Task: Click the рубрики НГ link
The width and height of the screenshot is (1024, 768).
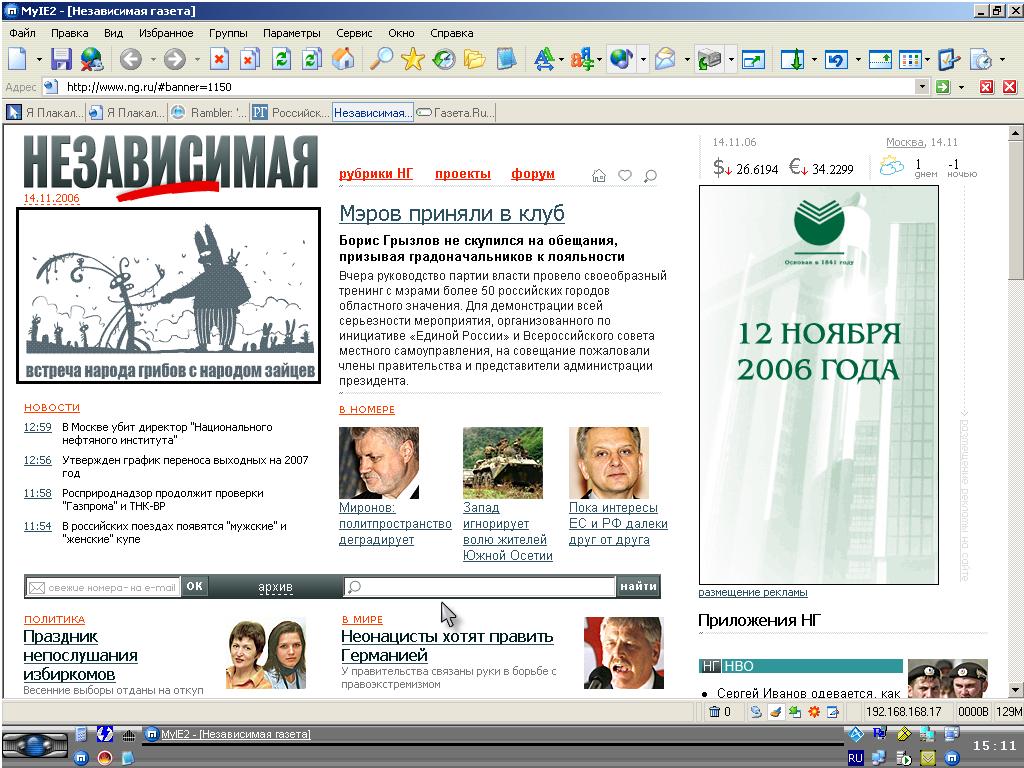Action: (x=376, y=173)
